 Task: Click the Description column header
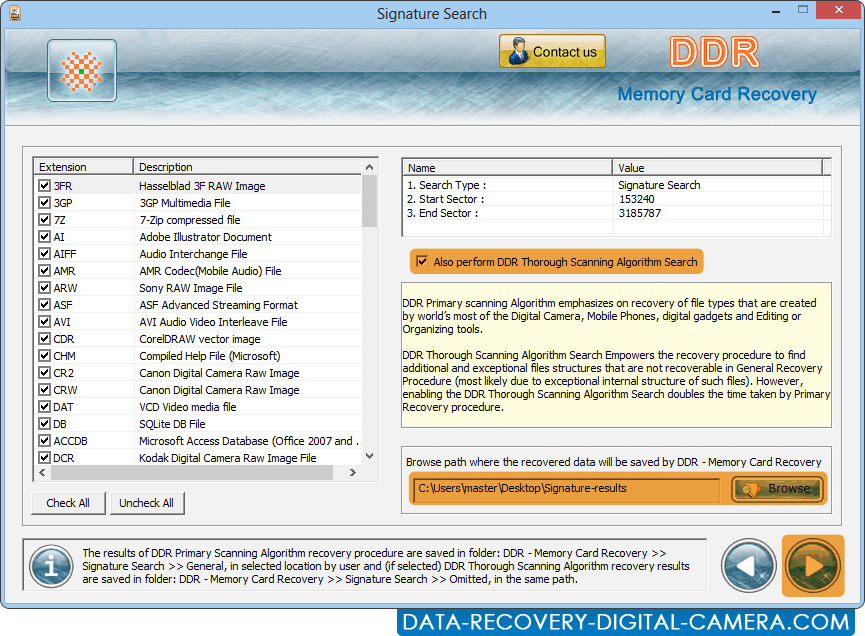coord(248,167)
